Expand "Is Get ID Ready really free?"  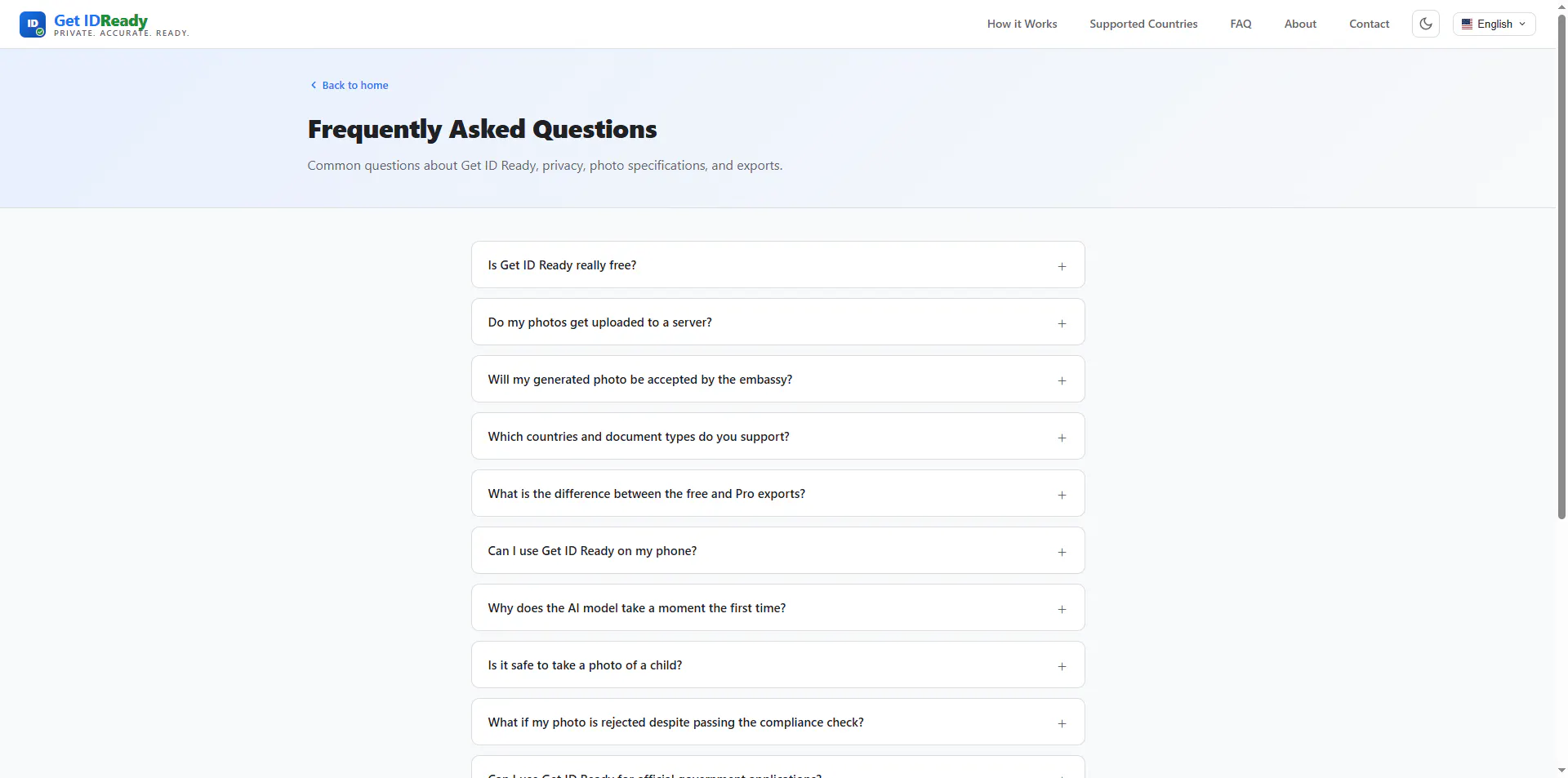pyautogui.click(x=777, y=265)
